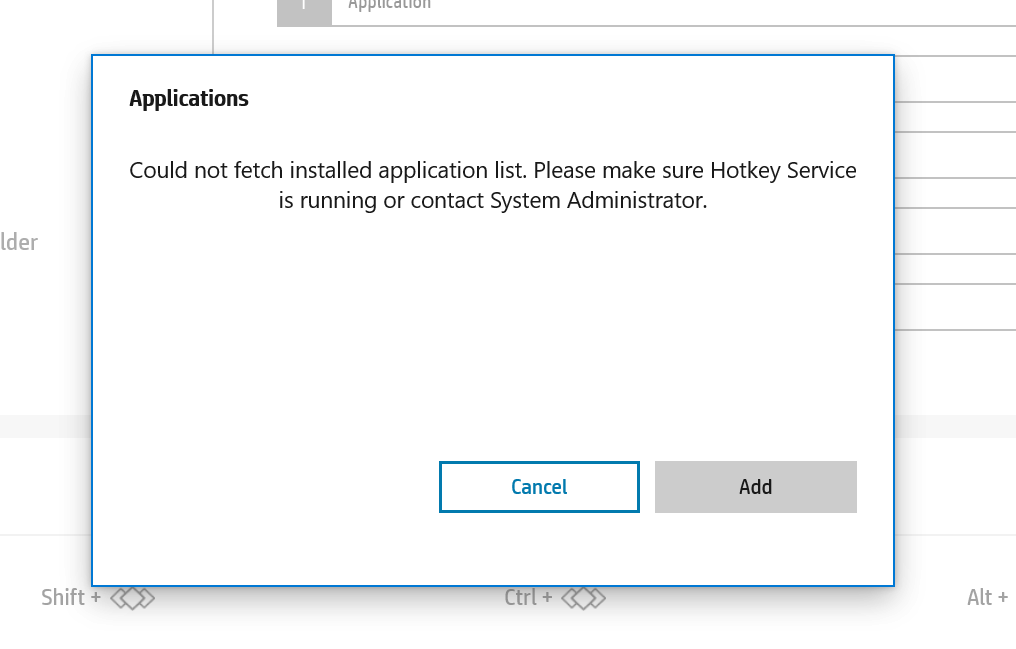This screenshot has width=1016, height=649.
Task: Click the "Application" row behind the dialog
Action: [x=390, y=5]
